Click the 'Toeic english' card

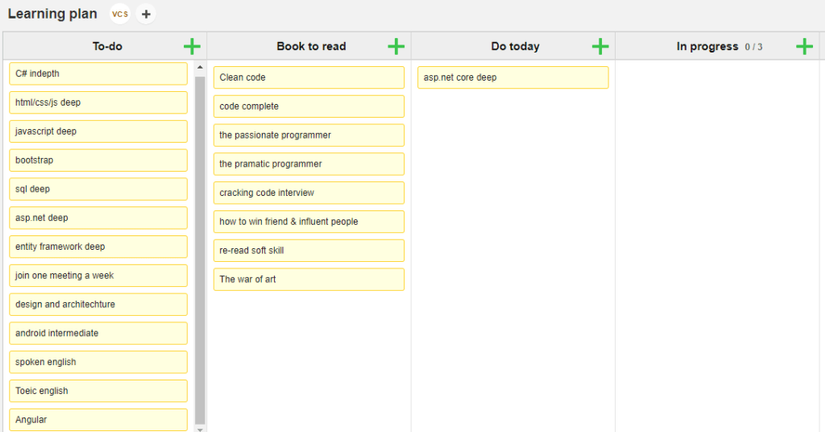tap(98, 391)
